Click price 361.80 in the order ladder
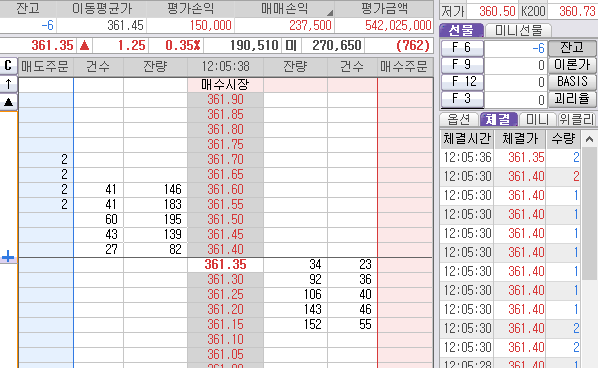 point(225,130)
